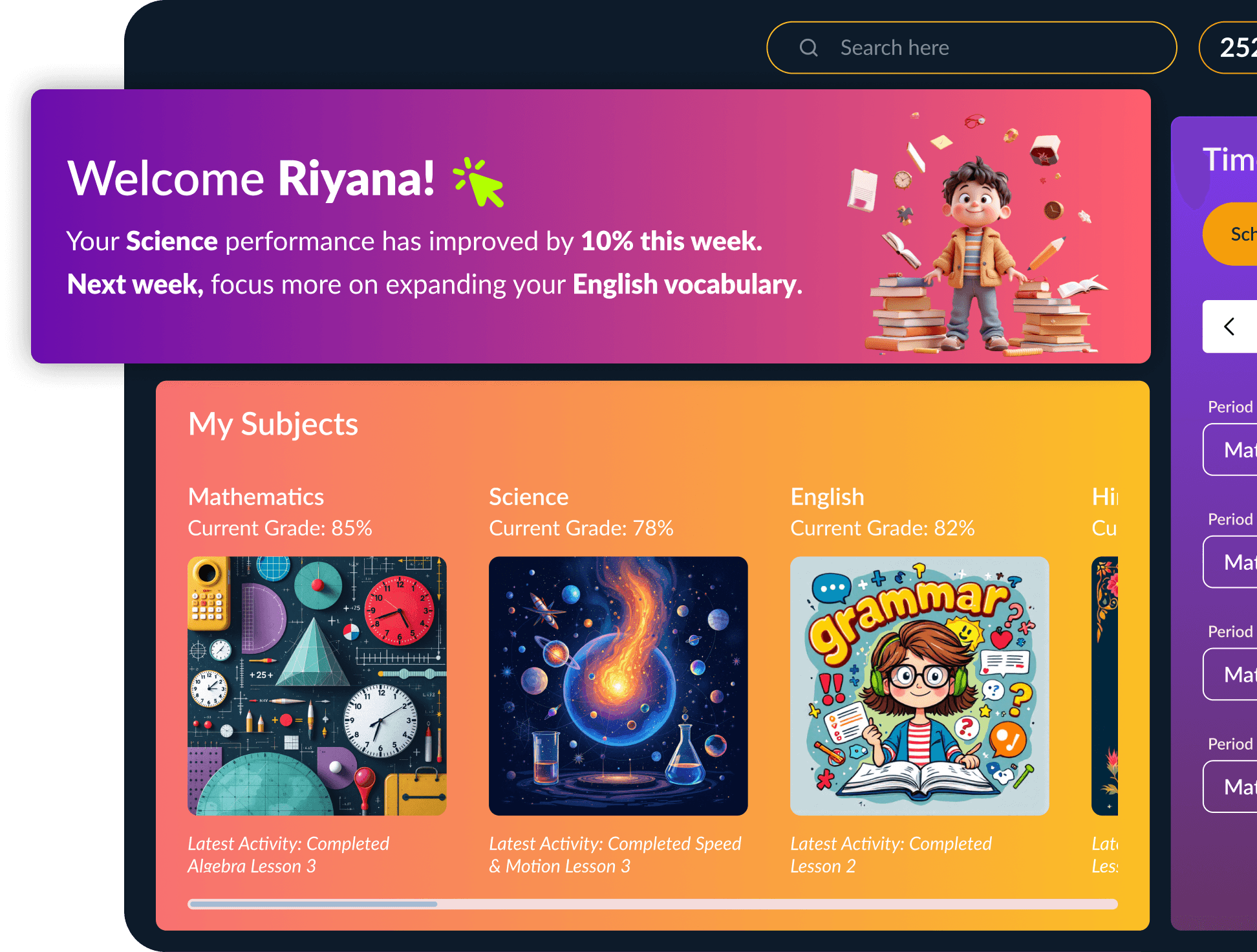Click the green cursor icon beside Welcome Riyana

[x=480, y=182]
